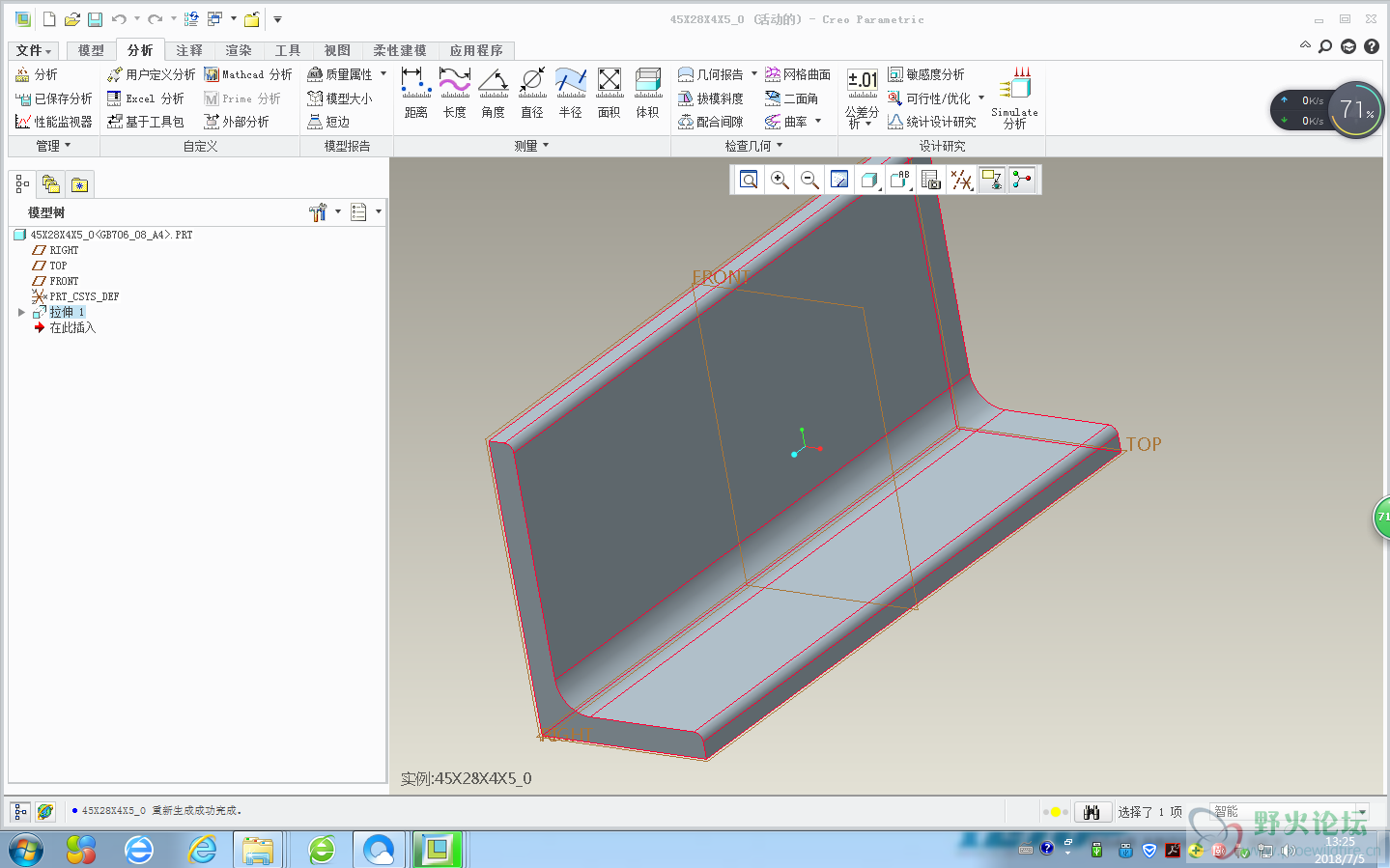Select the 面积 area measure tool
Screen dimensions: 1390x868
tap(610, 94)
